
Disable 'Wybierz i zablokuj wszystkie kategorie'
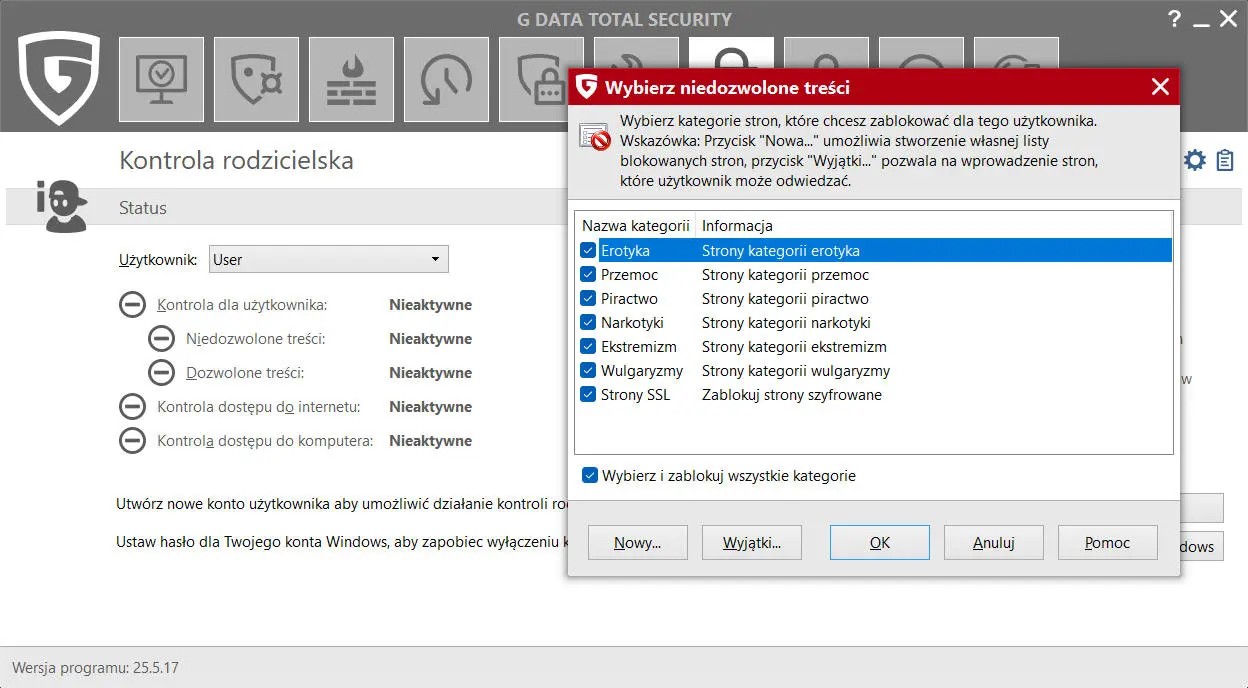pos(589,475)
